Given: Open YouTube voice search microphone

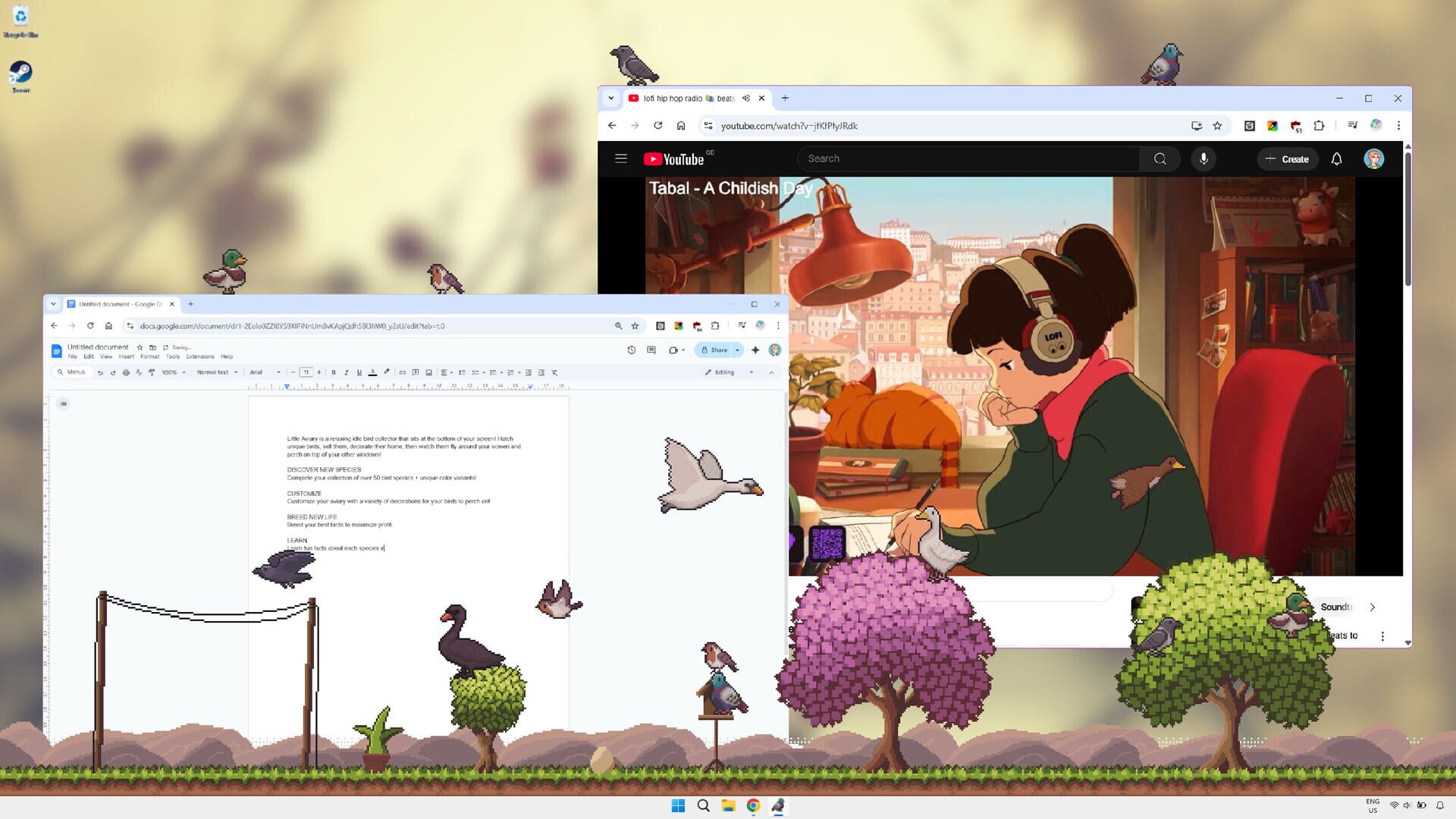Looking at the screenshot, I should pyautogui.click(x=1203, y=158).
